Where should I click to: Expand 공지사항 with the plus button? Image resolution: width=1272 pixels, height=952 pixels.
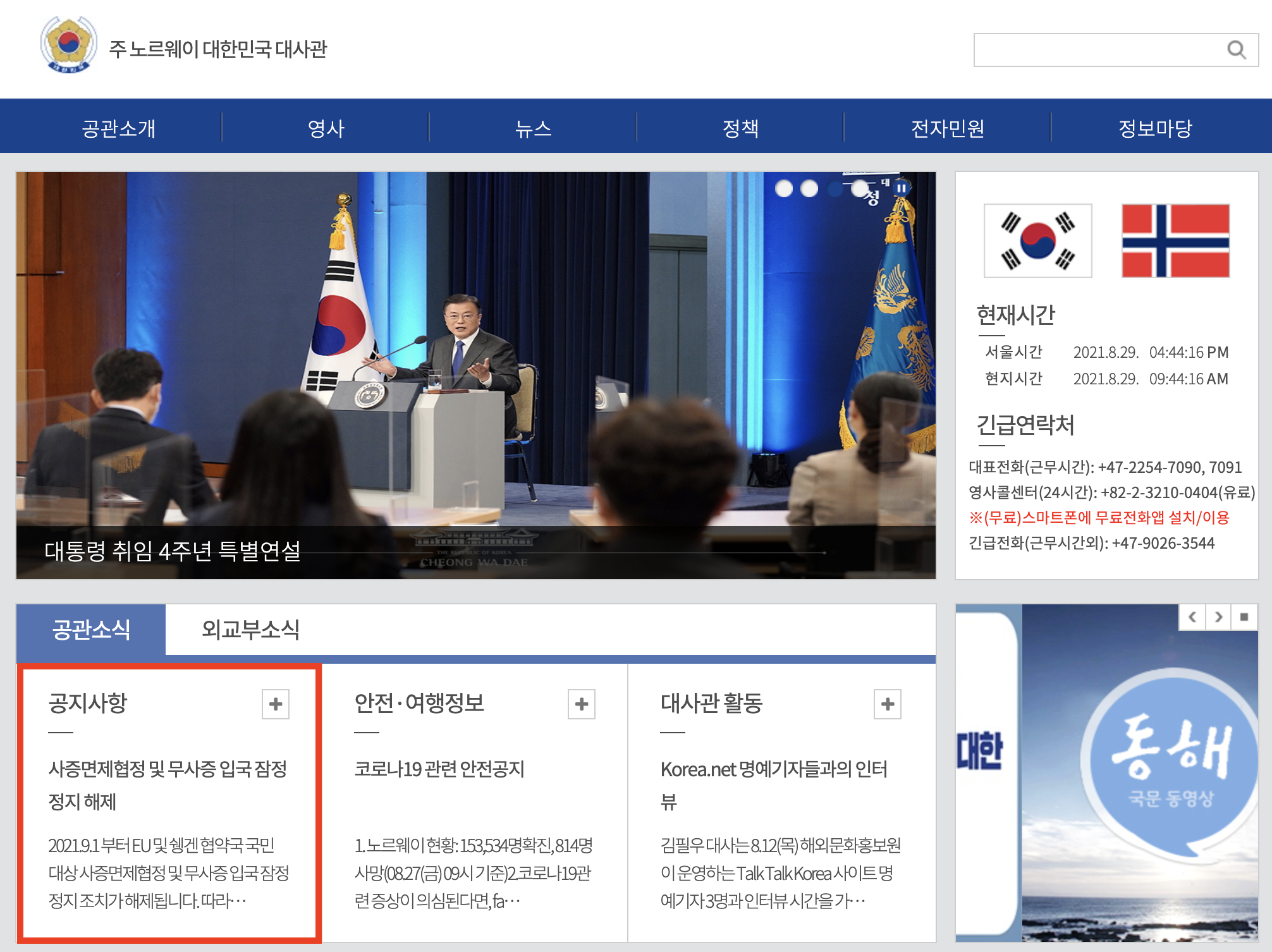pyautogui.click(x=276, y=704)
